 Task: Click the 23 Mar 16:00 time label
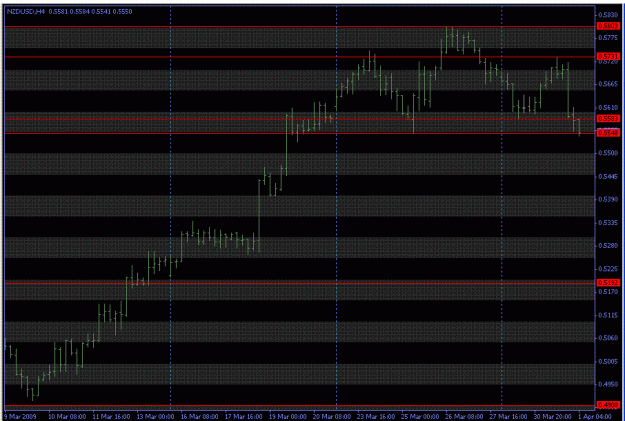376,417
